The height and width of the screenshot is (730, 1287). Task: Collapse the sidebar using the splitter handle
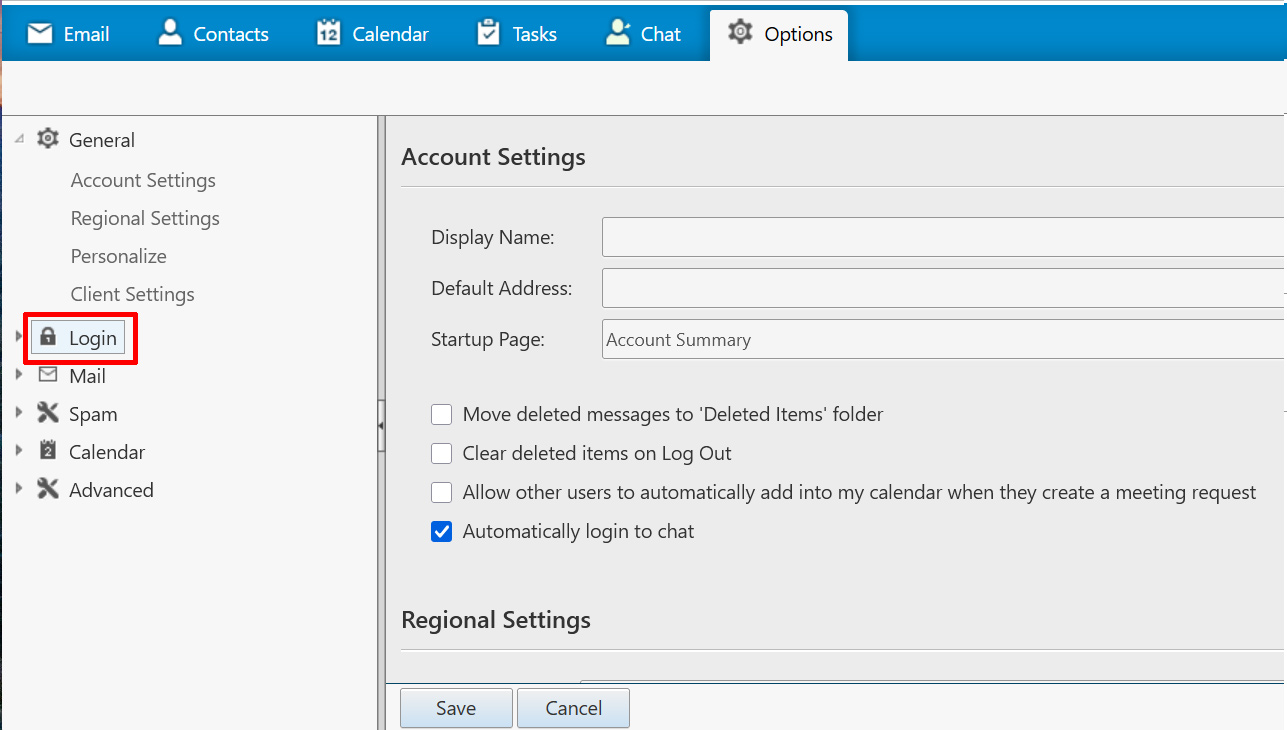381,426
